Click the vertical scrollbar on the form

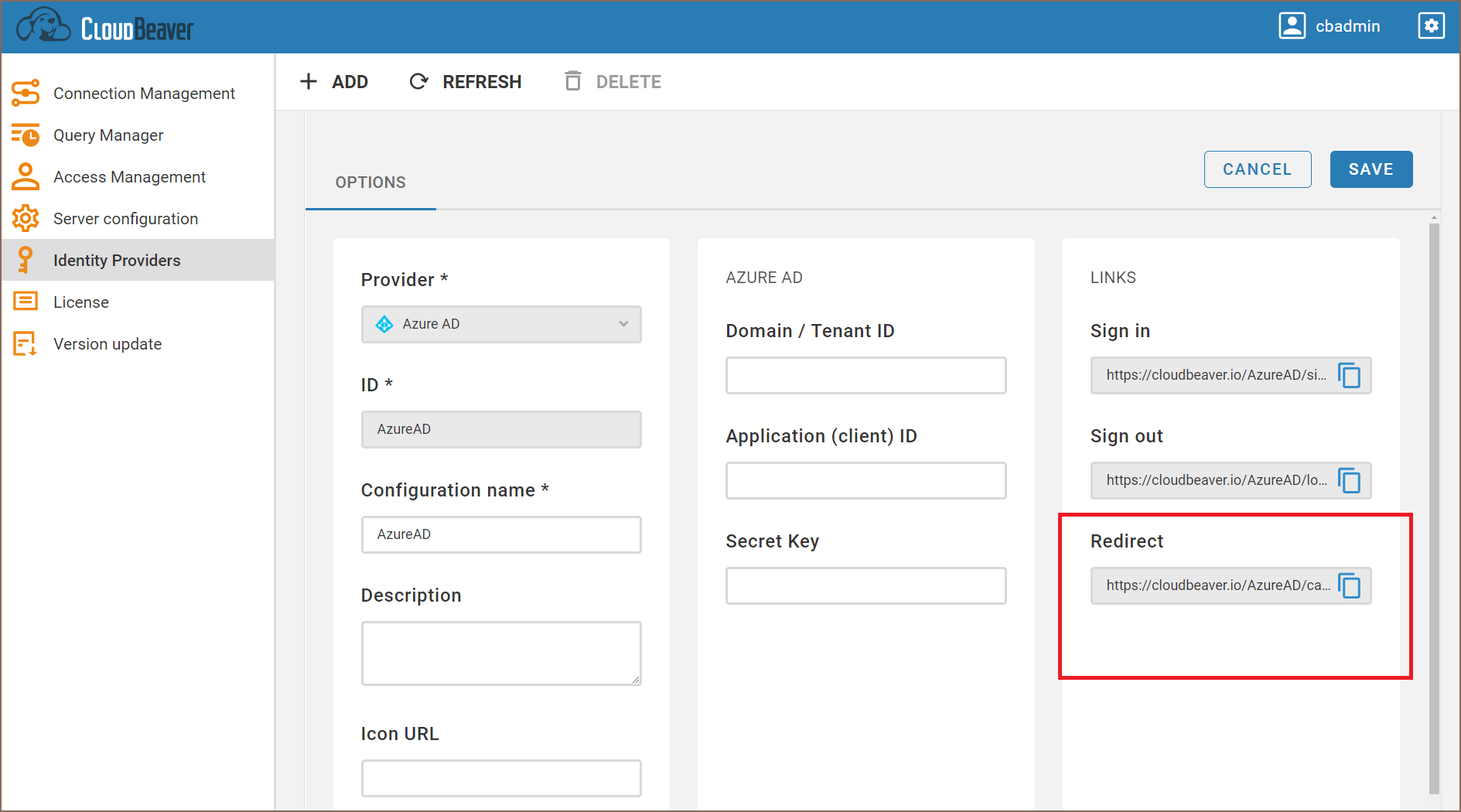tap(1434, 503)
